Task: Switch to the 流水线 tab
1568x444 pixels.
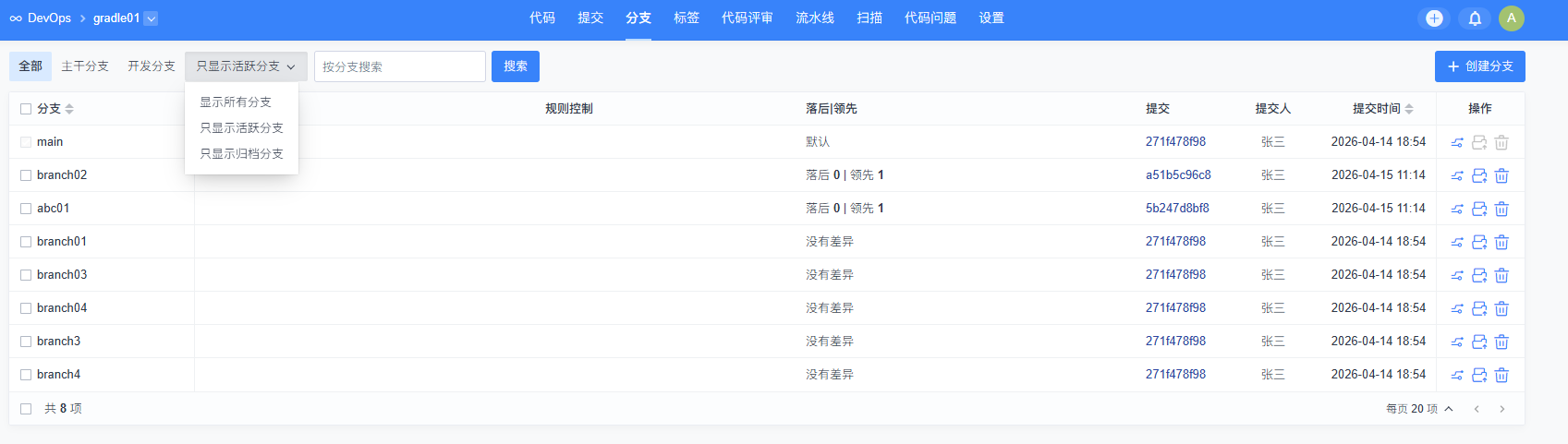Action: 814,18
